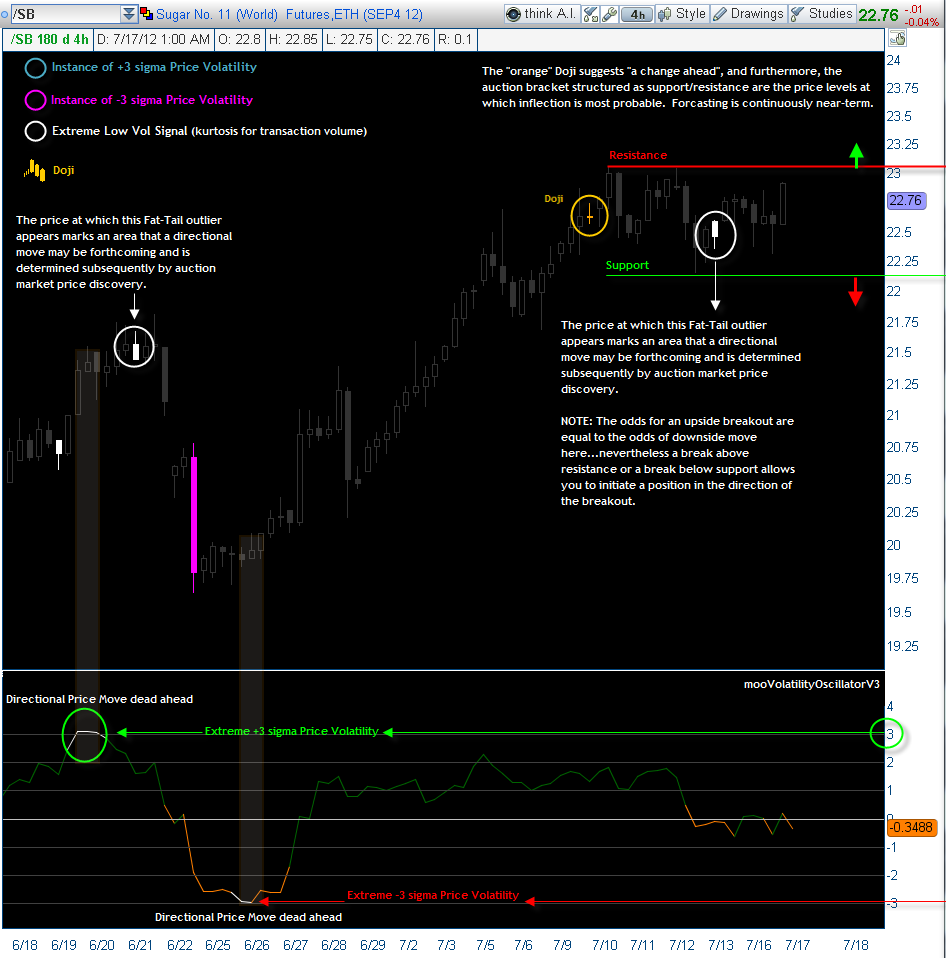Viewport: 946px width, 958px height.
Task: Click the green last price 22.76 in toolbar
Action: coord(878,15)
